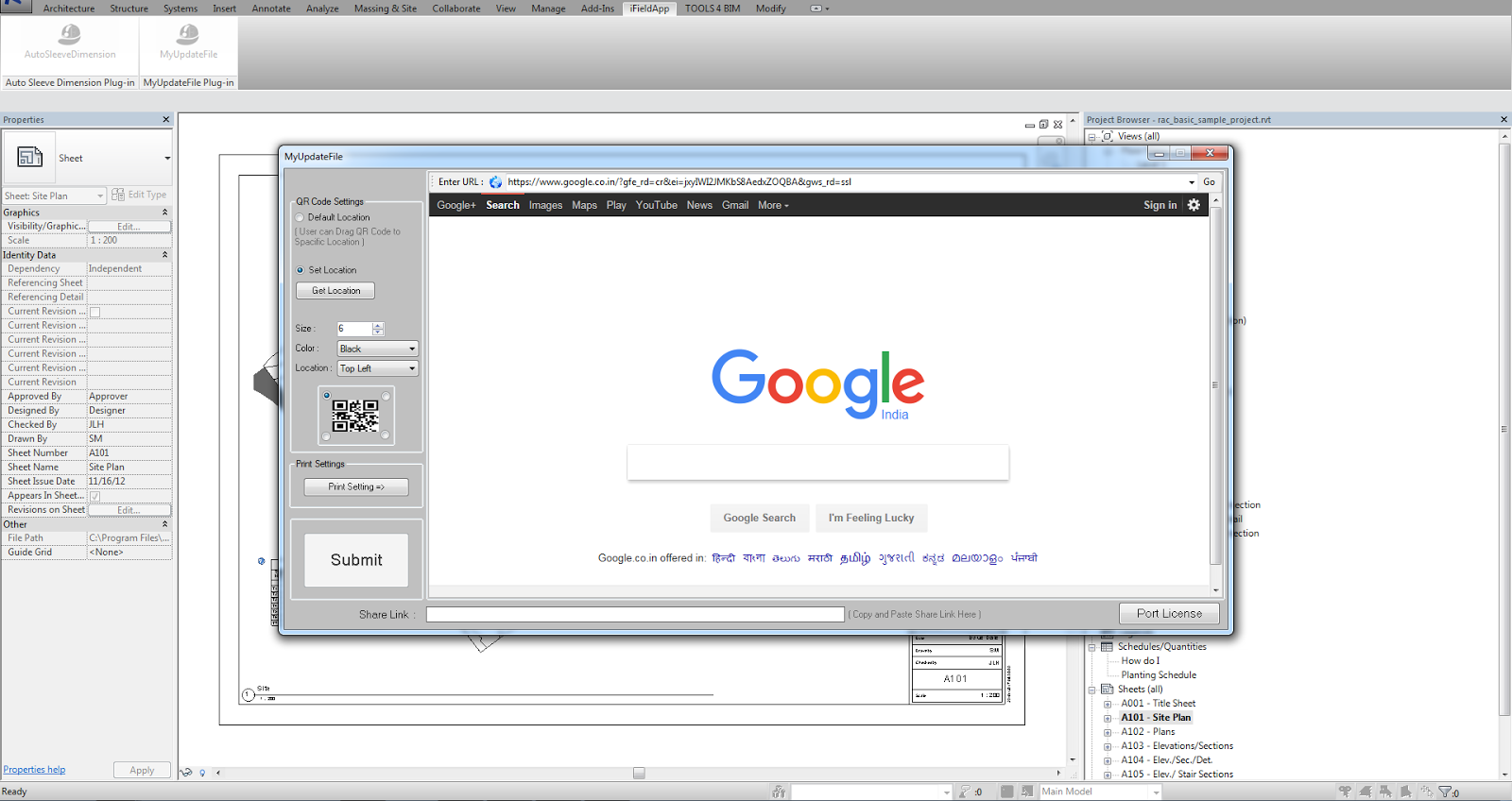Open the Properties help link
This screenshot has height=801, width=1512.
coord(34,770)
